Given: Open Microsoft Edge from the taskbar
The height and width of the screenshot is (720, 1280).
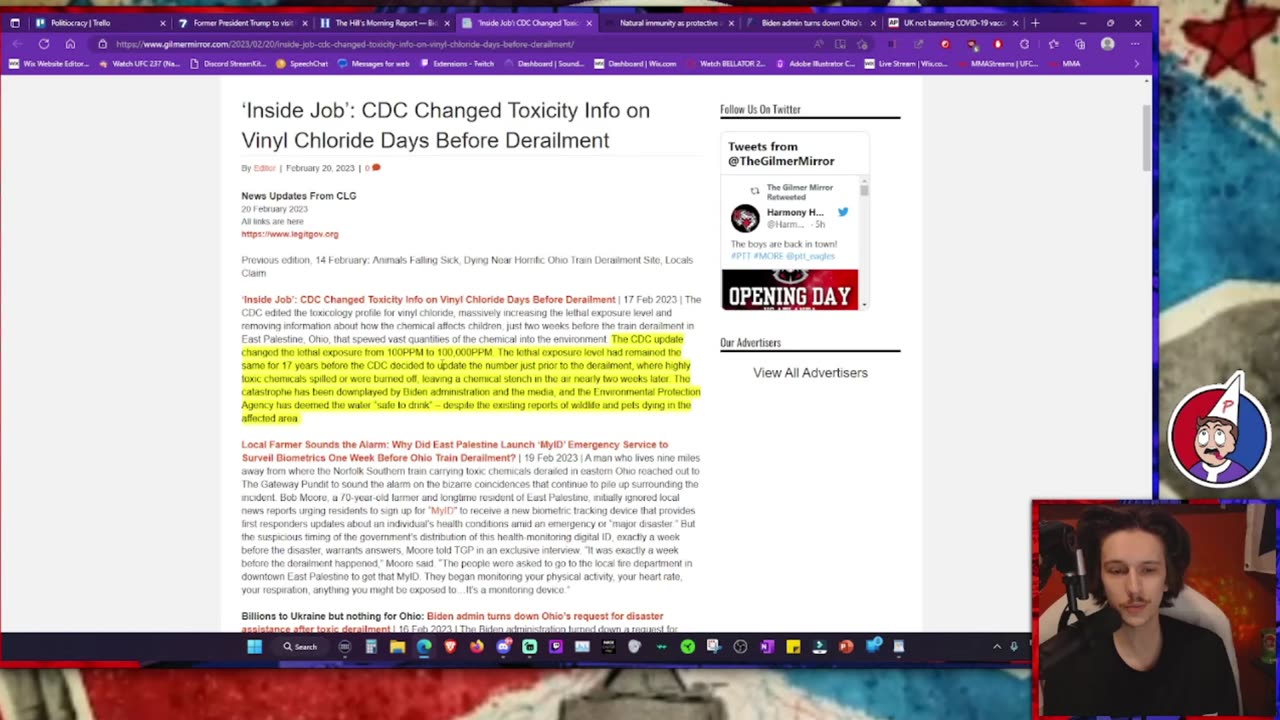Looking at the screenshot, I should click(x=424, y=647).
